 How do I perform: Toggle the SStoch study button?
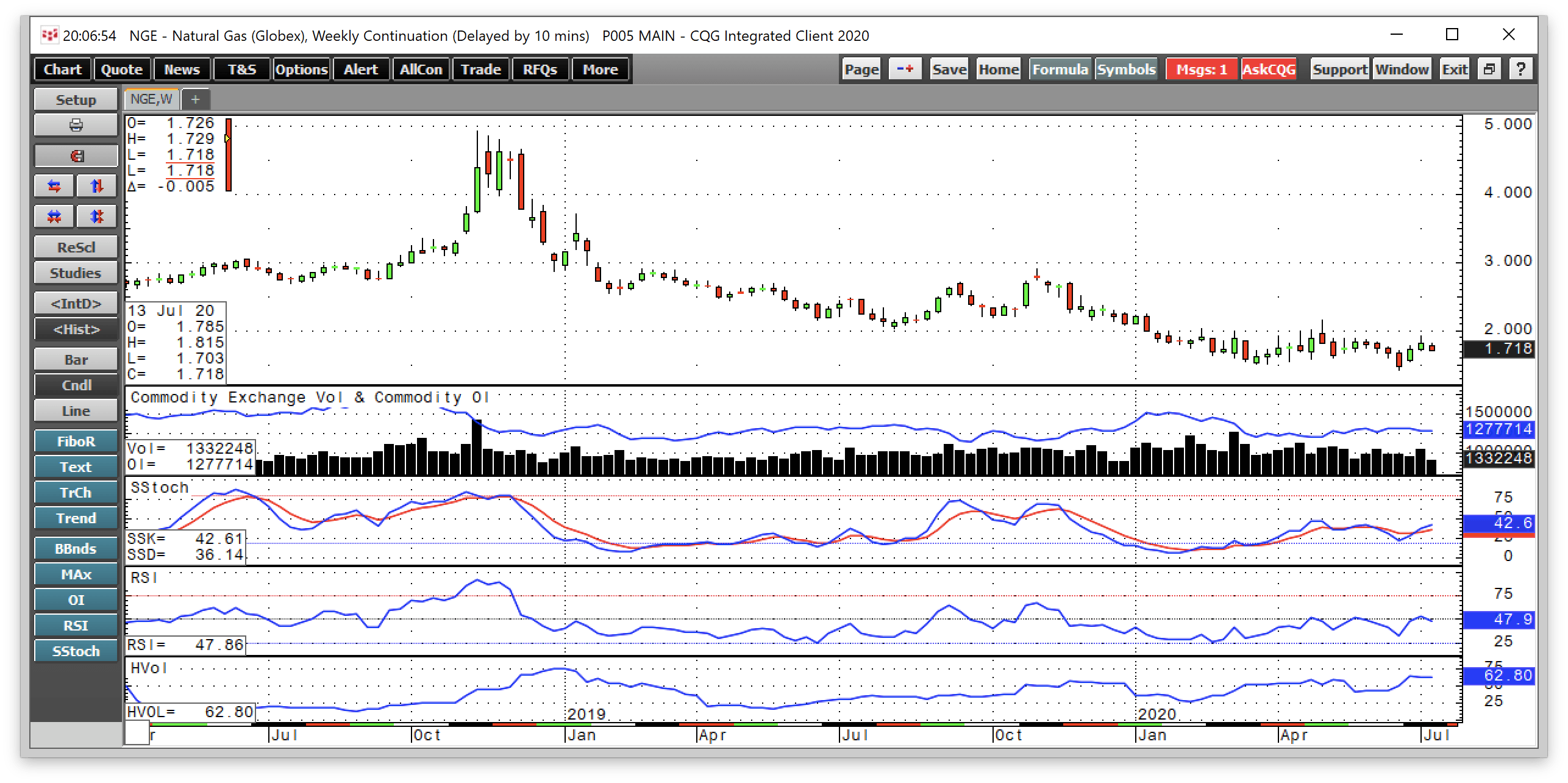76,651
